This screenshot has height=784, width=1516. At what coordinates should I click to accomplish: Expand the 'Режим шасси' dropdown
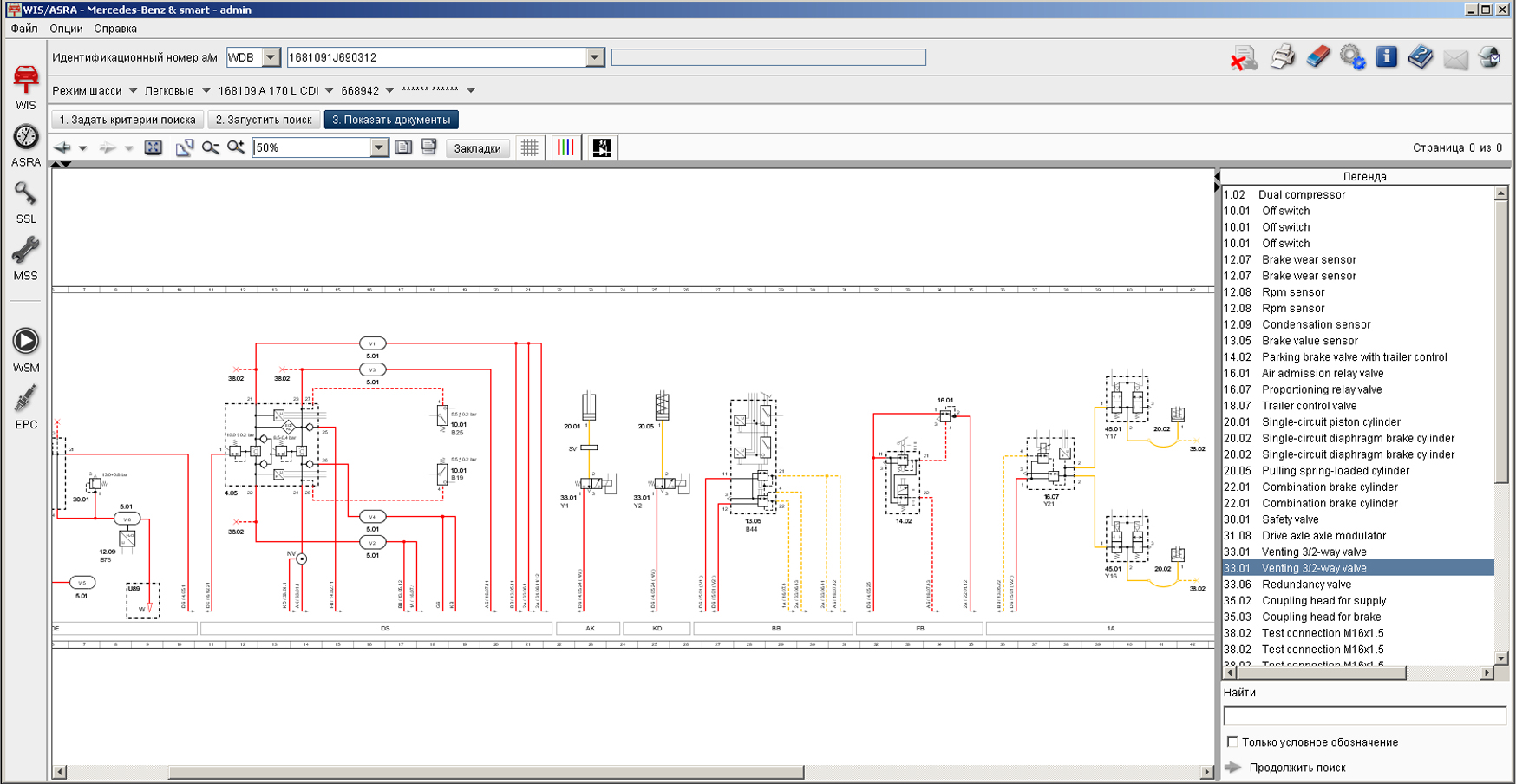pos(133,91)
